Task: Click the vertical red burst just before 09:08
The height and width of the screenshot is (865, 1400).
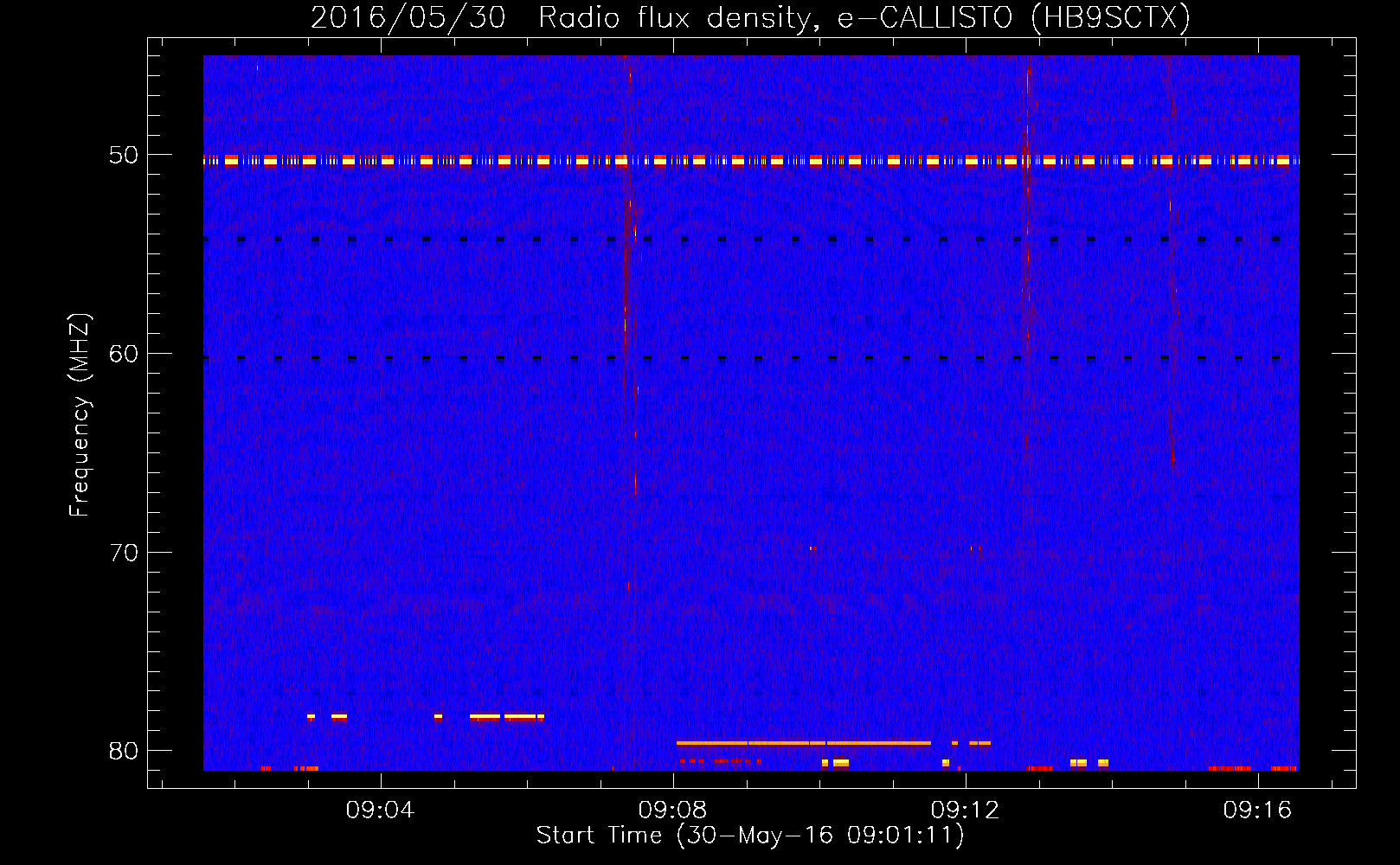Action: pos(626,303)
